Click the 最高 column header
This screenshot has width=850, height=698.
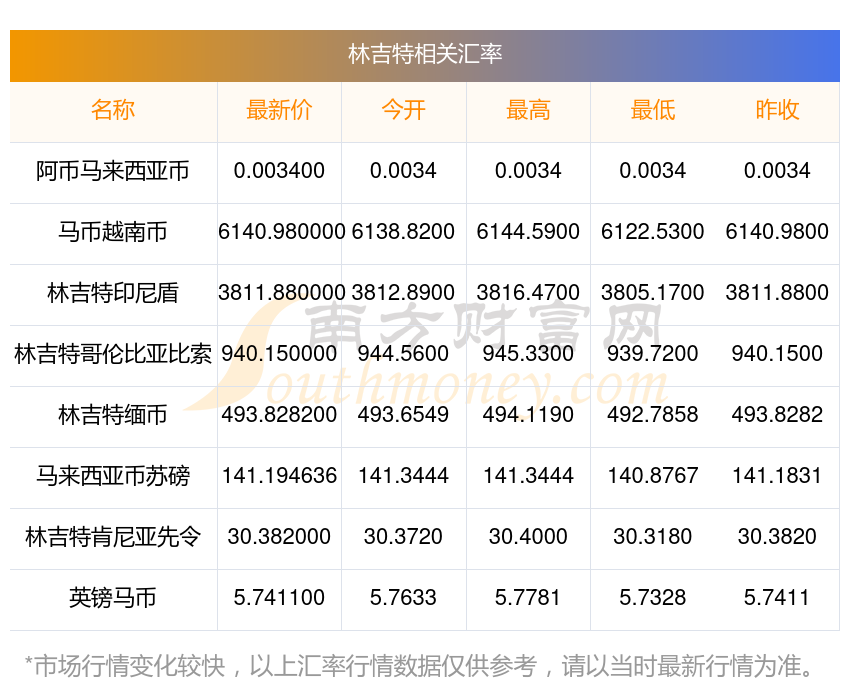[528, 110]
